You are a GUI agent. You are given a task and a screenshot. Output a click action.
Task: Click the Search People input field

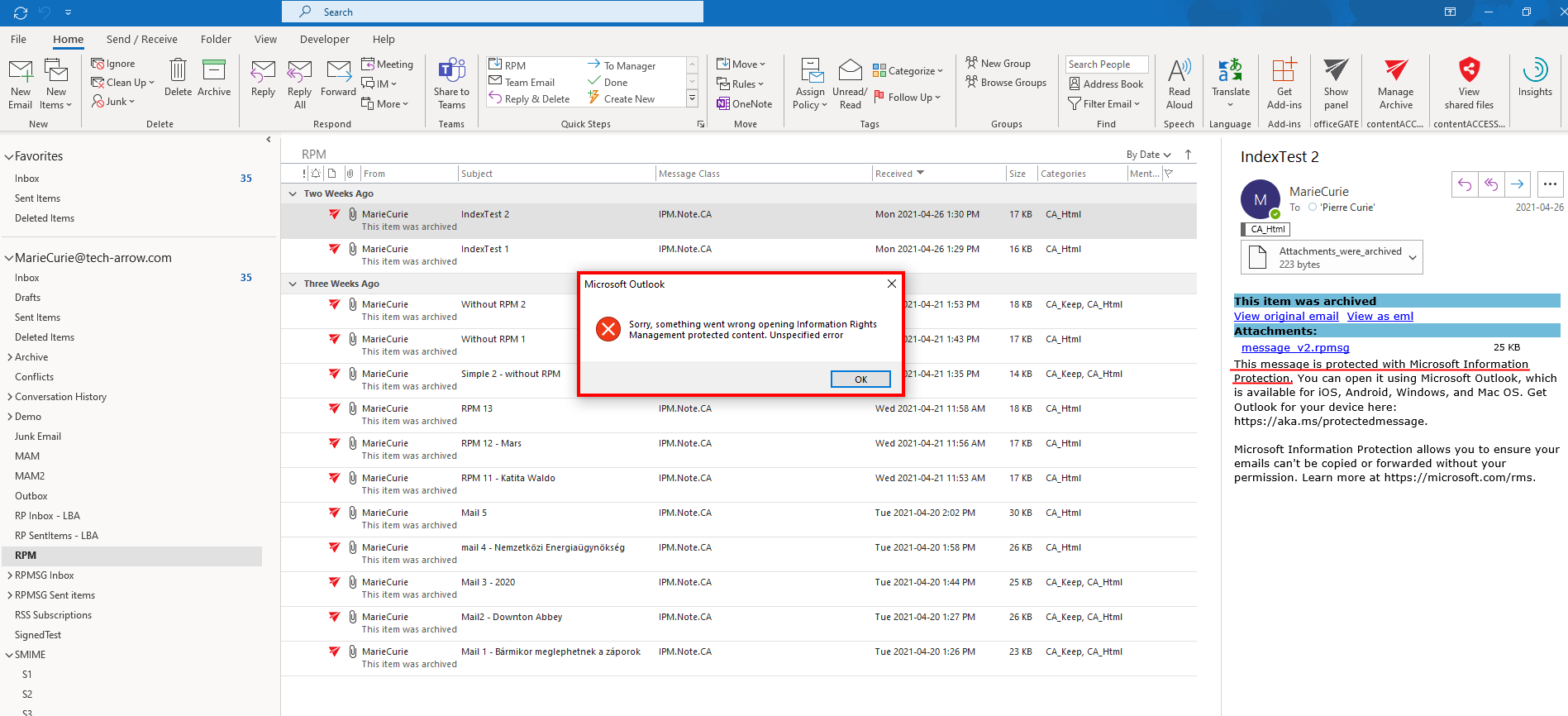click(x=1106, y=64)
